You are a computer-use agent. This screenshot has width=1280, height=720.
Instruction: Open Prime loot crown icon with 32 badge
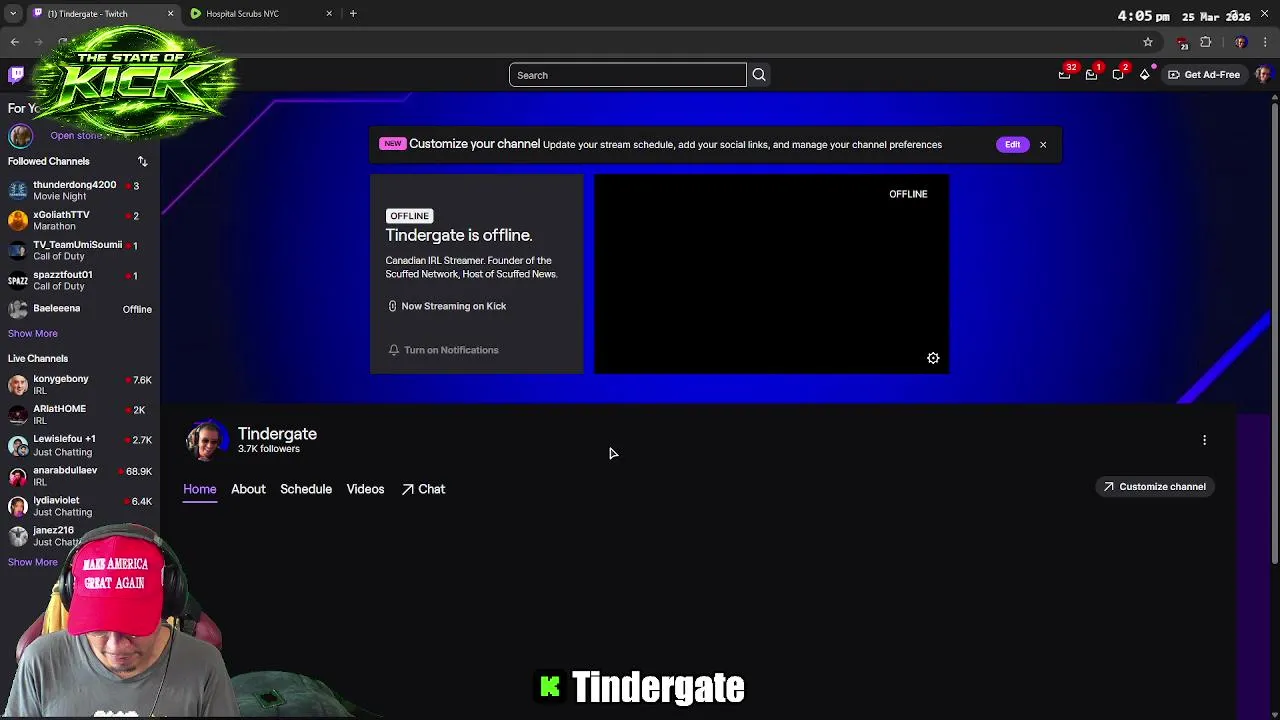(1065, 74)
